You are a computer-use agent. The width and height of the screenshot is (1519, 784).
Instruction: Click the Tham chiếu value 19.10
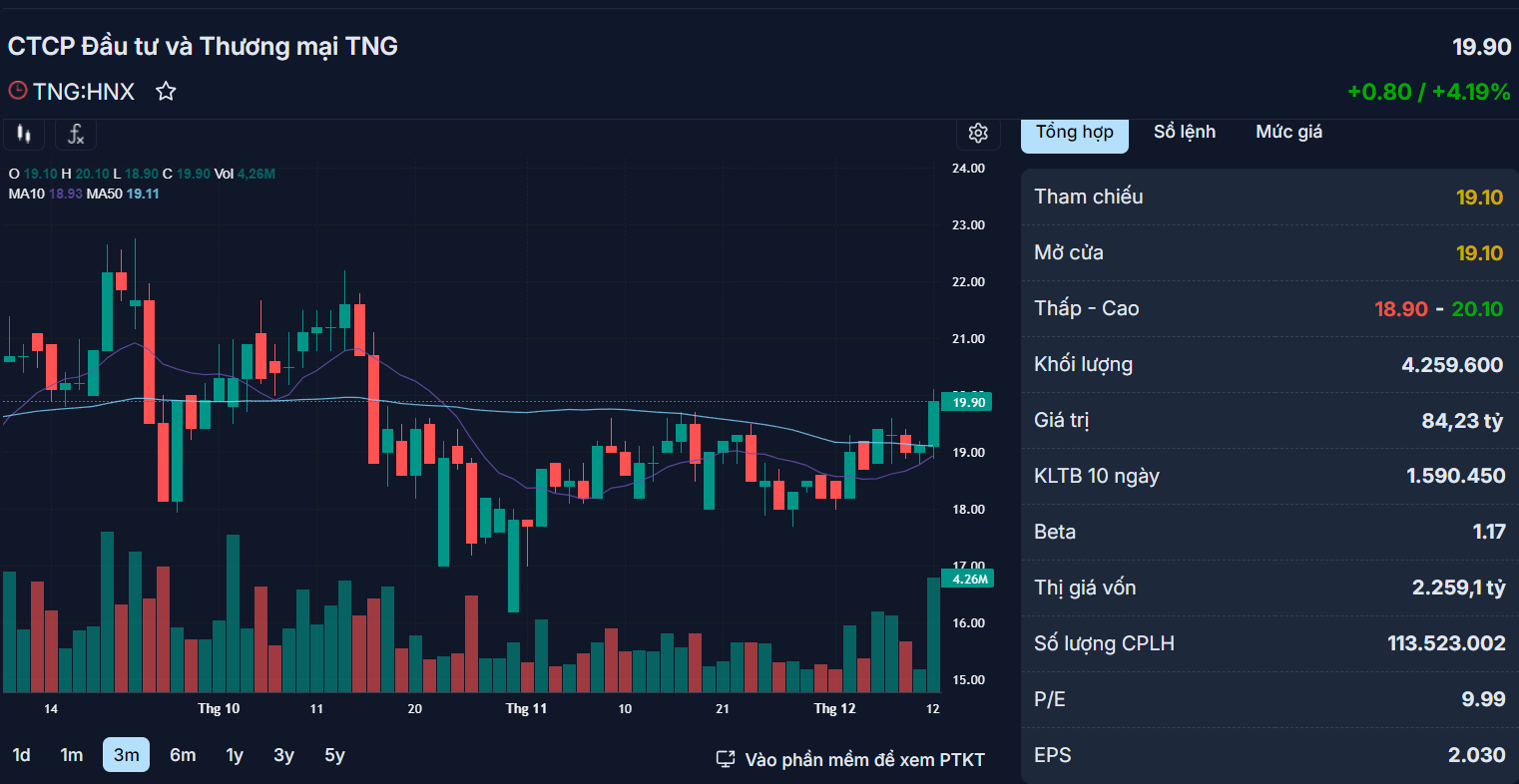click(1479, 197)
